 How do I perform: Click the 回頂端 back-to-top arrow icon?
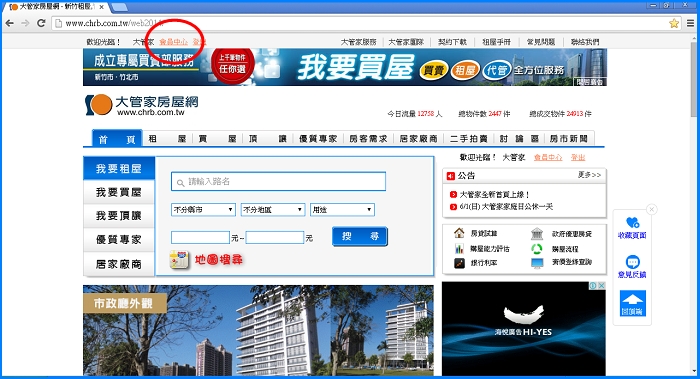tap(633, 303)
